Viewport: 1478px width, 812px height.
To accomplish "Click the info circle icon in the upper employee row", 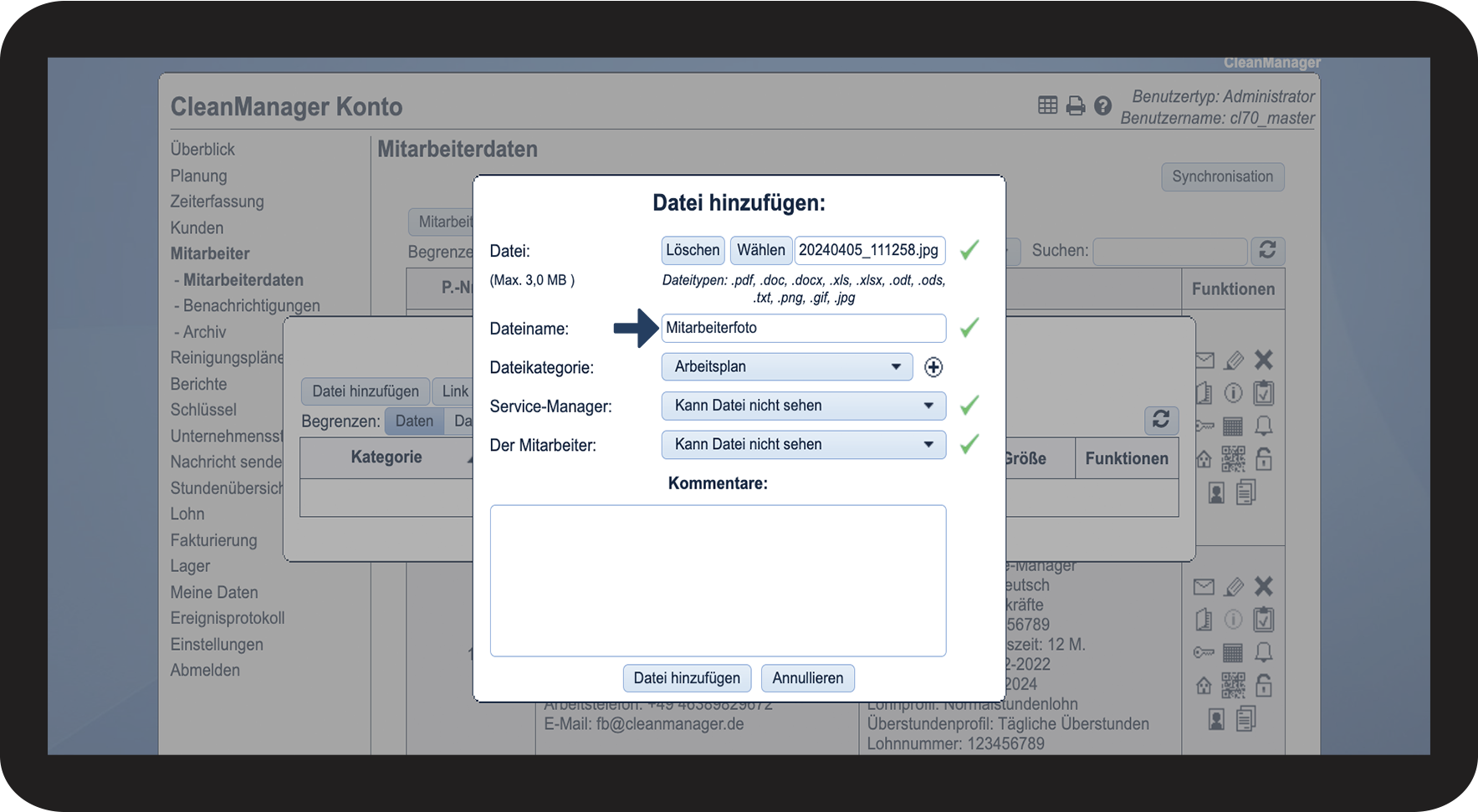I will pos(1234,393).
